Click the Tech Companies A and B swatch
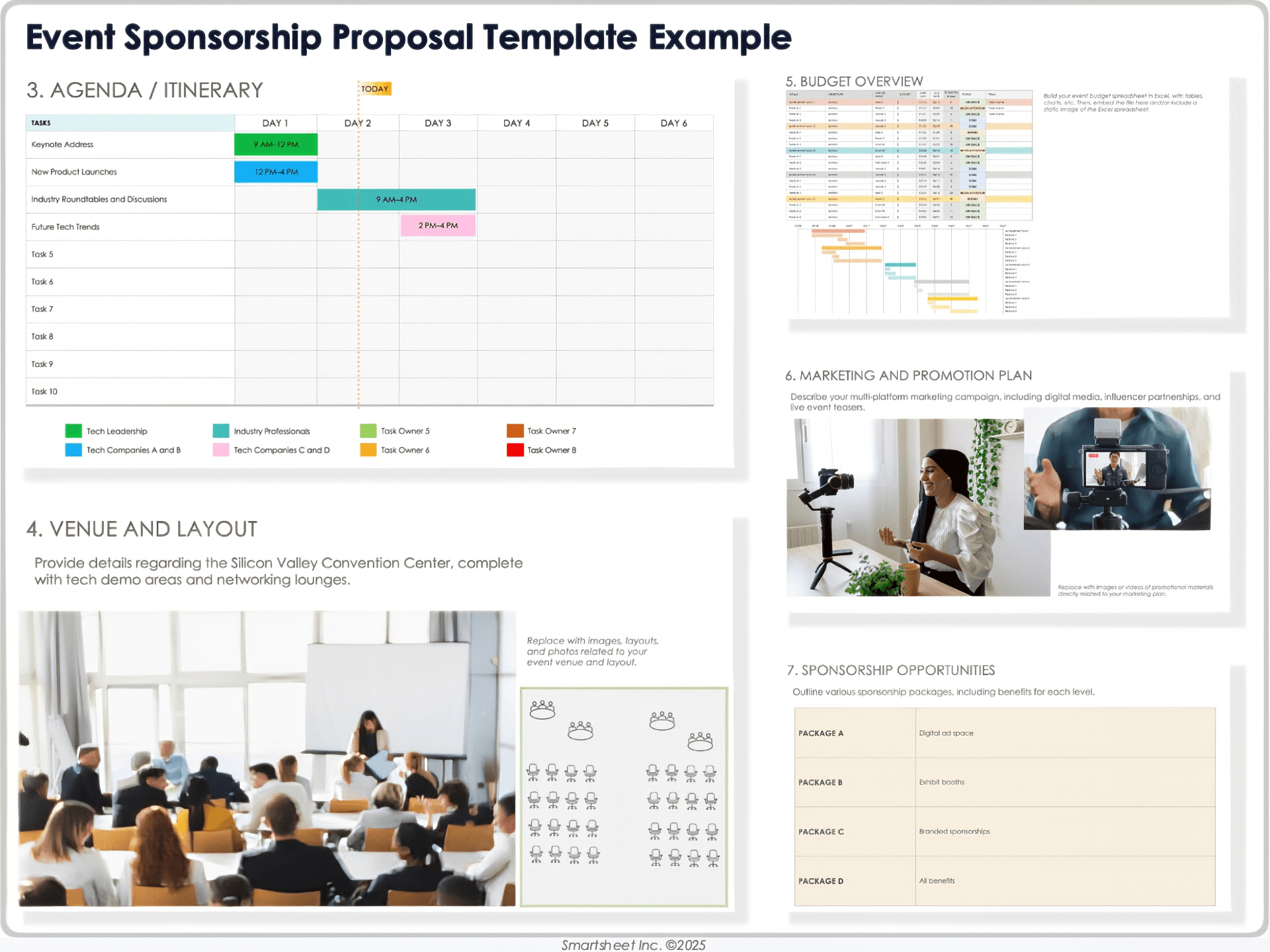The width and height of the screenshot is (1270, 952). click(x=73, y=450)
